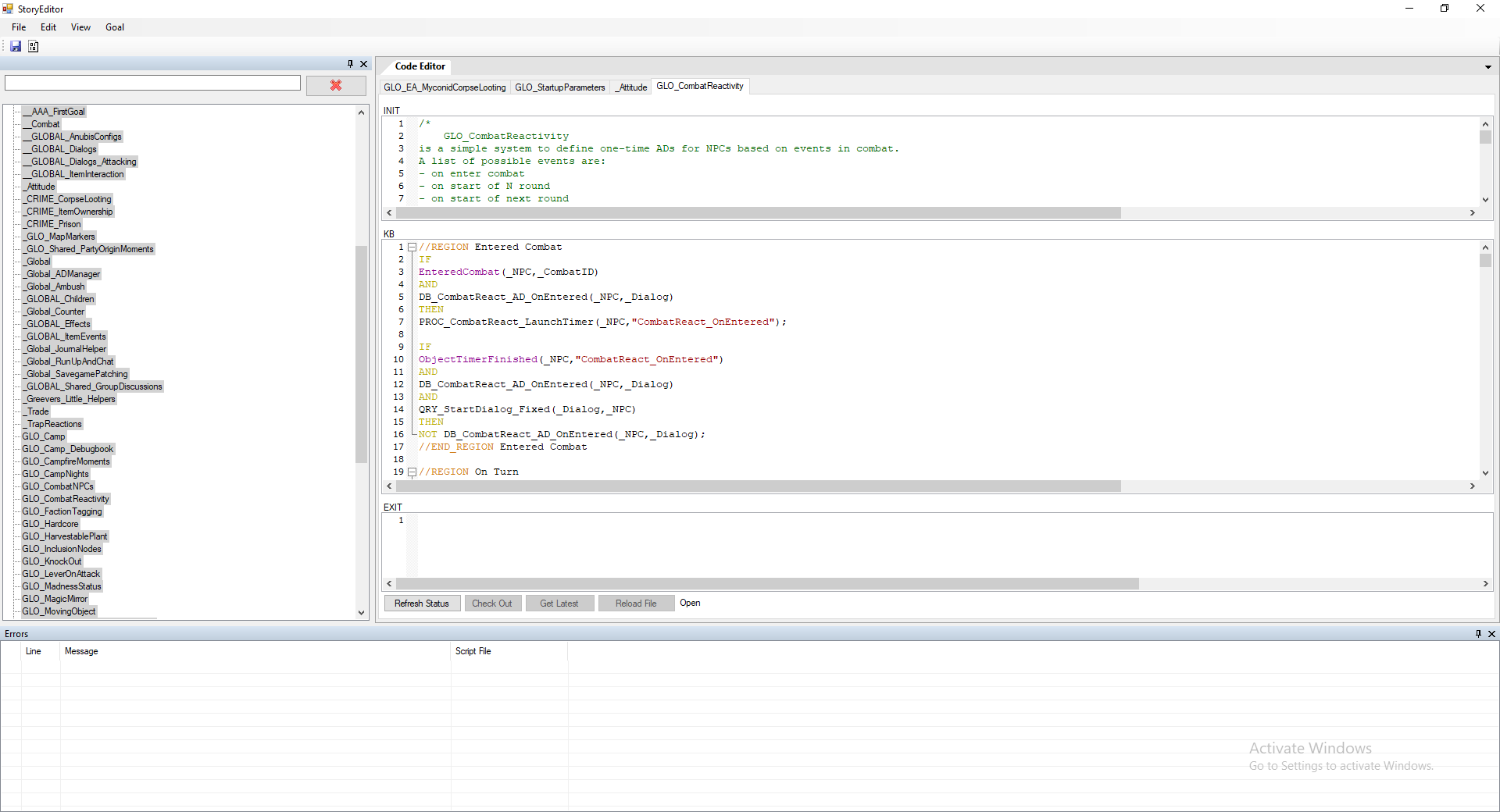Click the EXIT horizontal scroll-right arrow
The height and width of the screenshot is (812, 1500).
1485,584
